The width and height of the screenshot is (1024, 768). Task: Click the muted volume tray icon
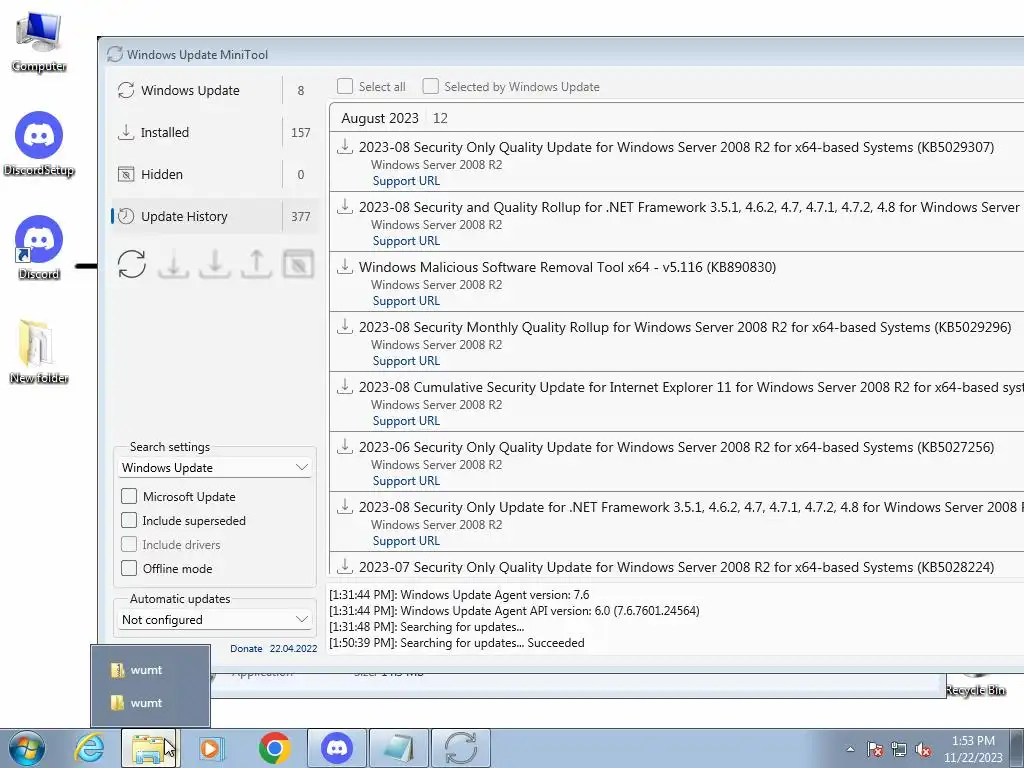[x=923, y=750]
